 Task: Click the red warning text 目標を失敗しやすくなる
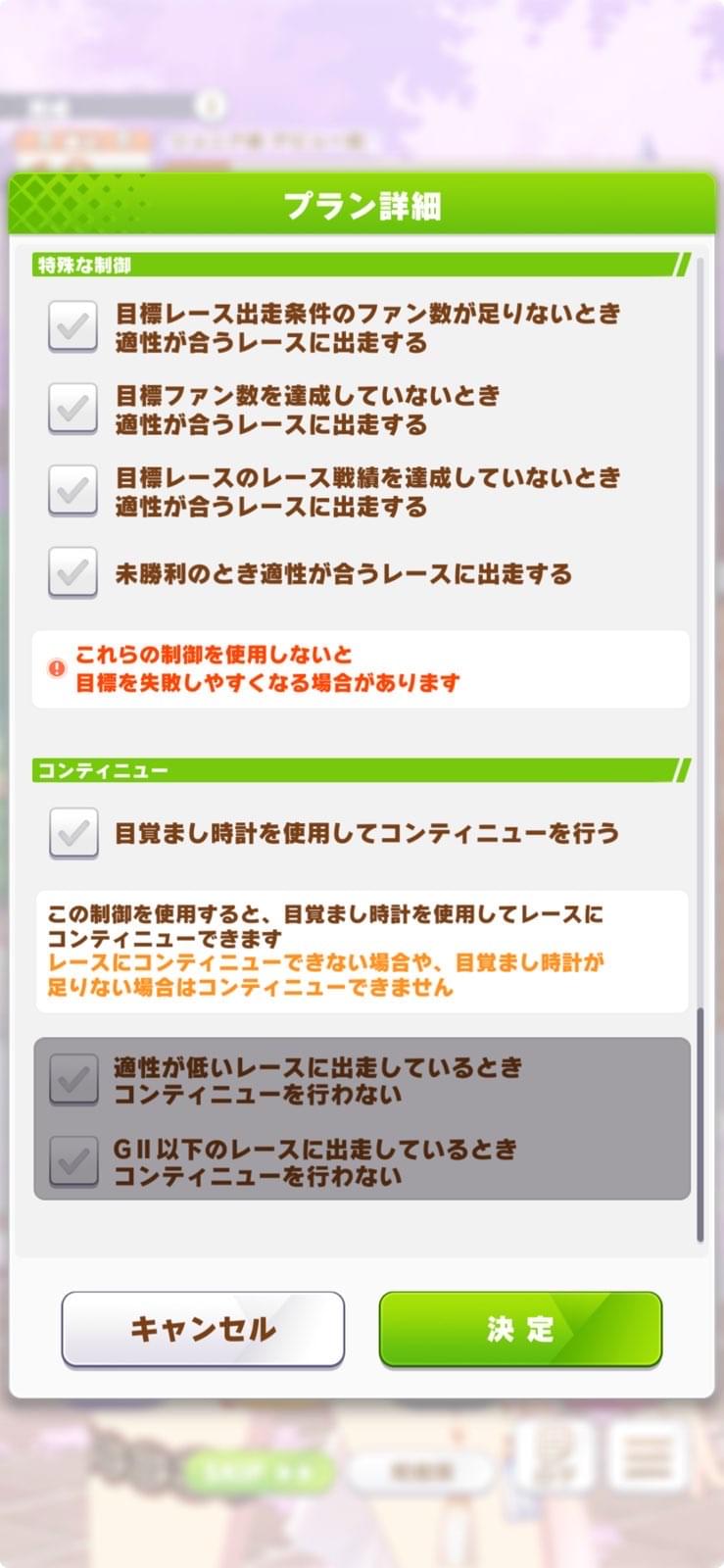(266, 683)
